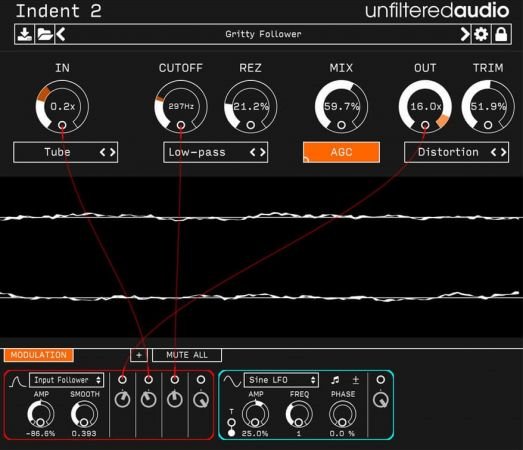Click modulation input port under CUTOFF knob
Screen dimensions: 523x450
pyautogui.click(x=181, y=125)
